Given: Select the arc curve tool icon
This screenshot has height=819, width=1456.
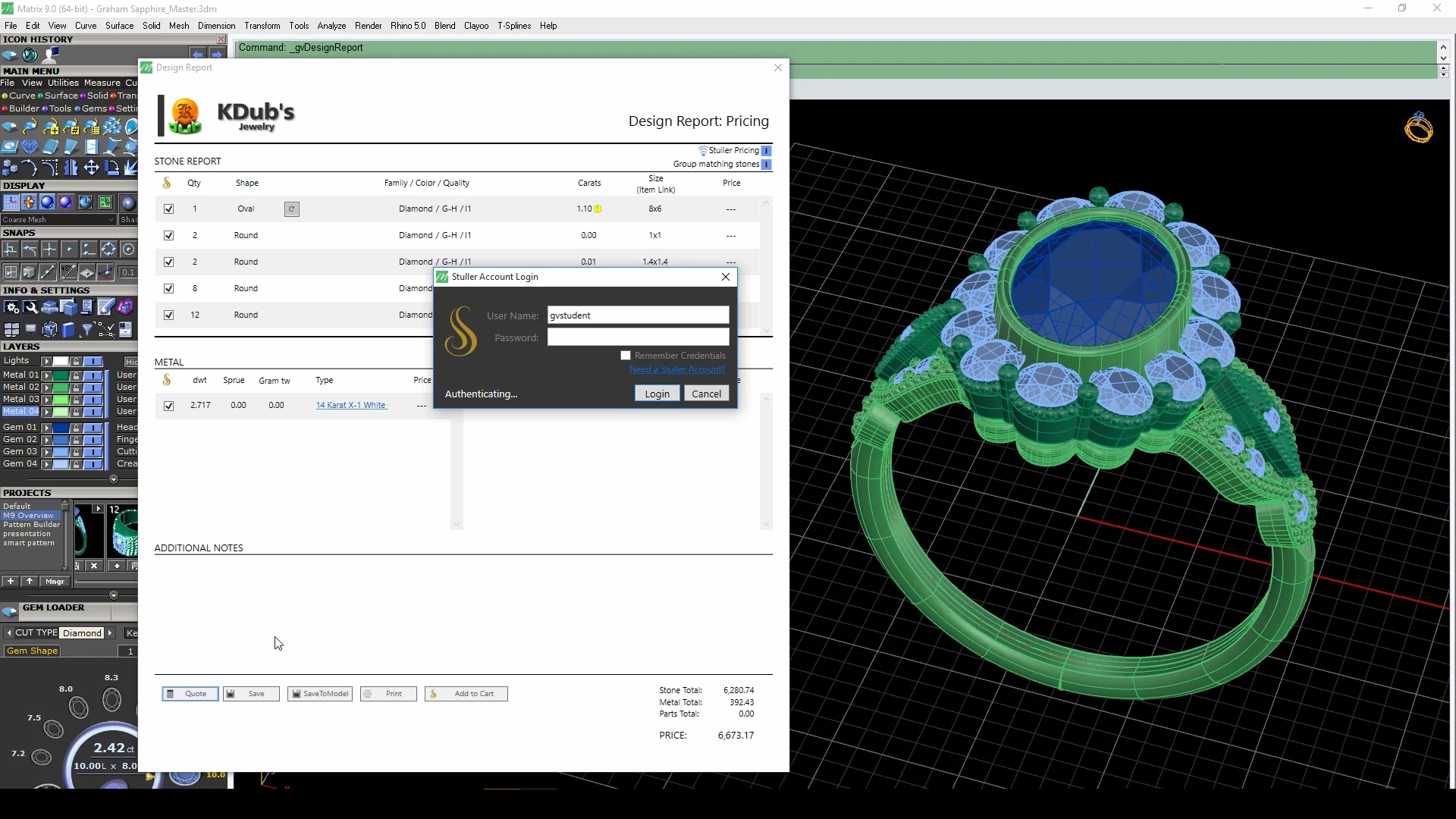Looking at the screenshot, I should [x=30, y=167].
